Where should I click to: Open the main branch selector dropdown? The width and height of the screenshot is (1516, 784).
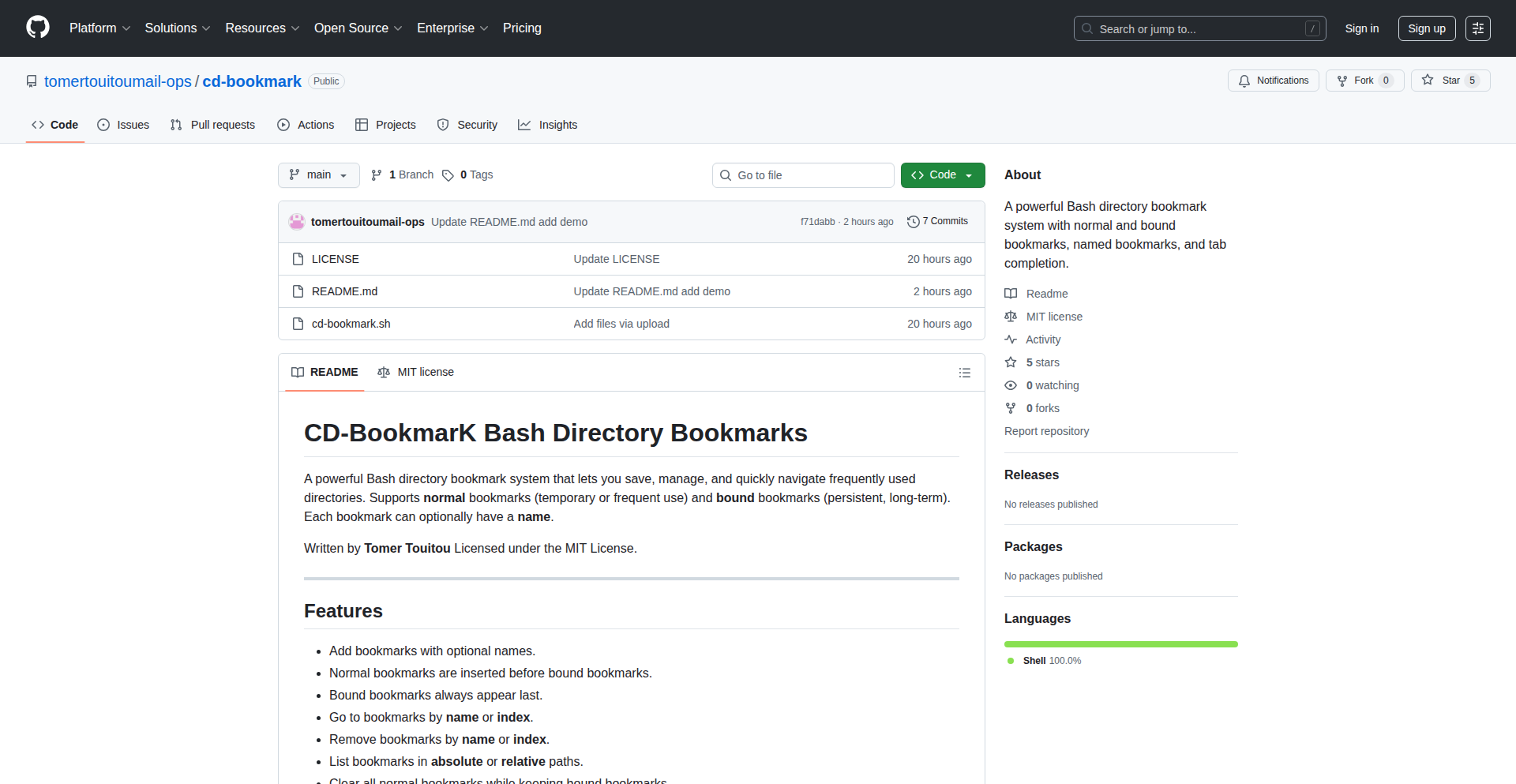pos(318,175)
